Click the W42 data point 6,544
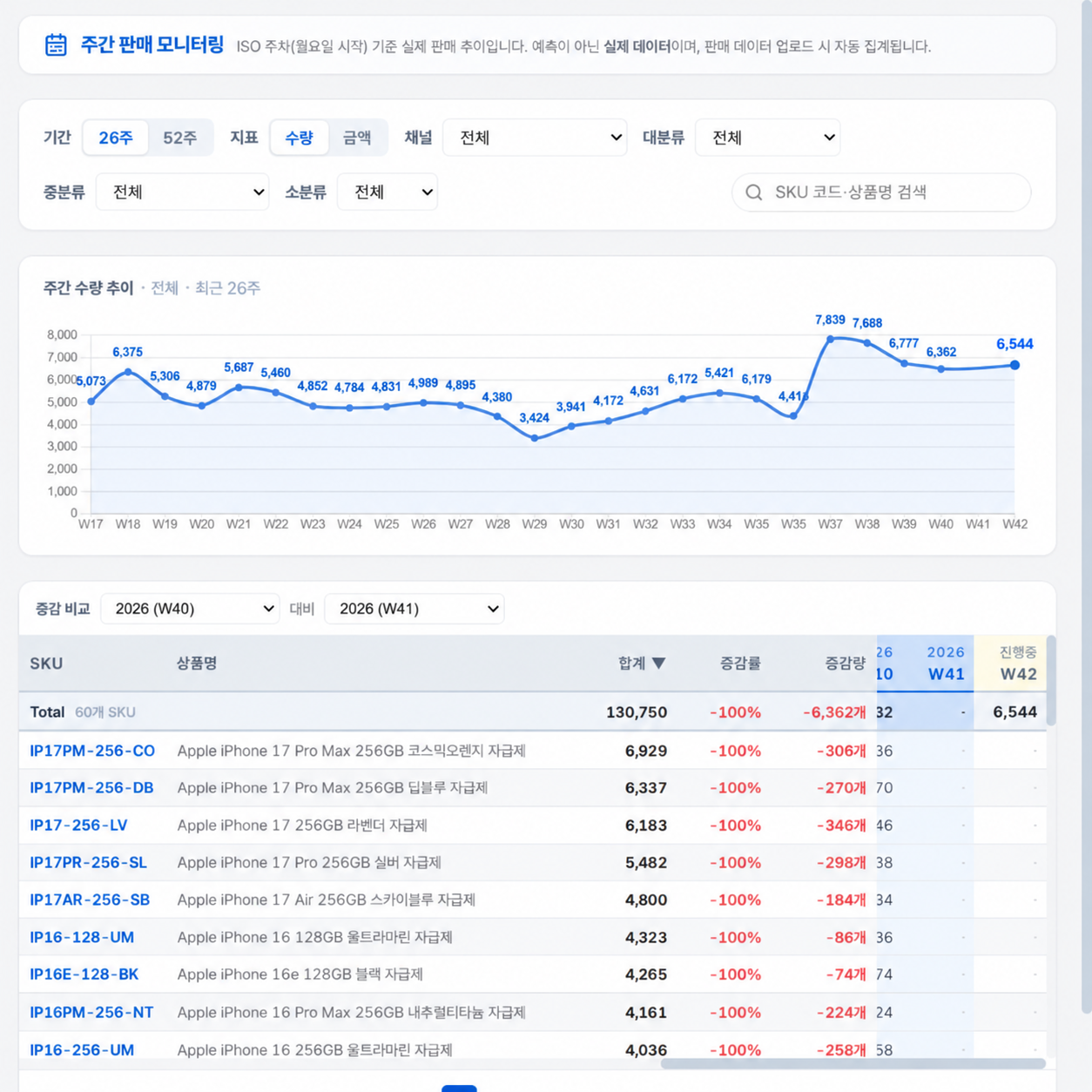This screenshot has height=1092, width=1092. pos(1014,365)
